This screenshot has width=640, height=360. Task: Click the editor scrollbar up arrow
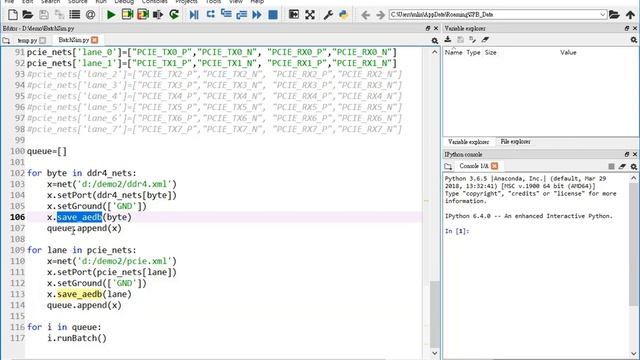[x=435, y=52]
